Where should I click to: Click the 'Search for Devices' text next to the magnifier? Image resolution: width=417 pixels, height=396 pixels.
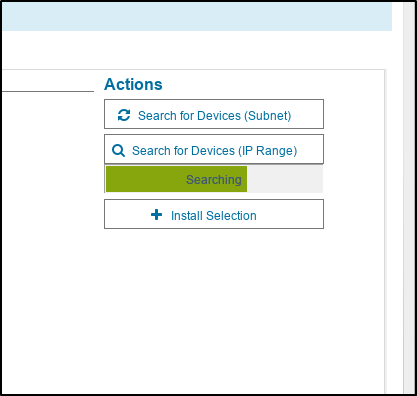183,151
